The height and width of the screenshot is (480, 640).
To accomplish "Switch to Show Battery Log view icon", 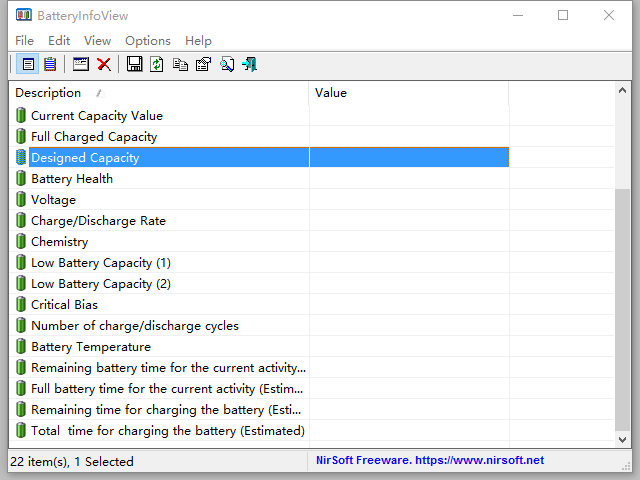I will pos(50,65).
